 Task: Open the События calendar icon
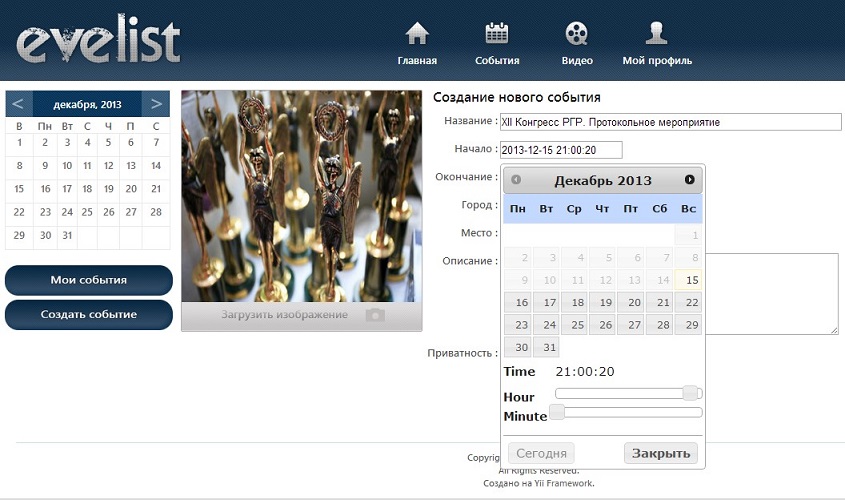click(497, 33)
